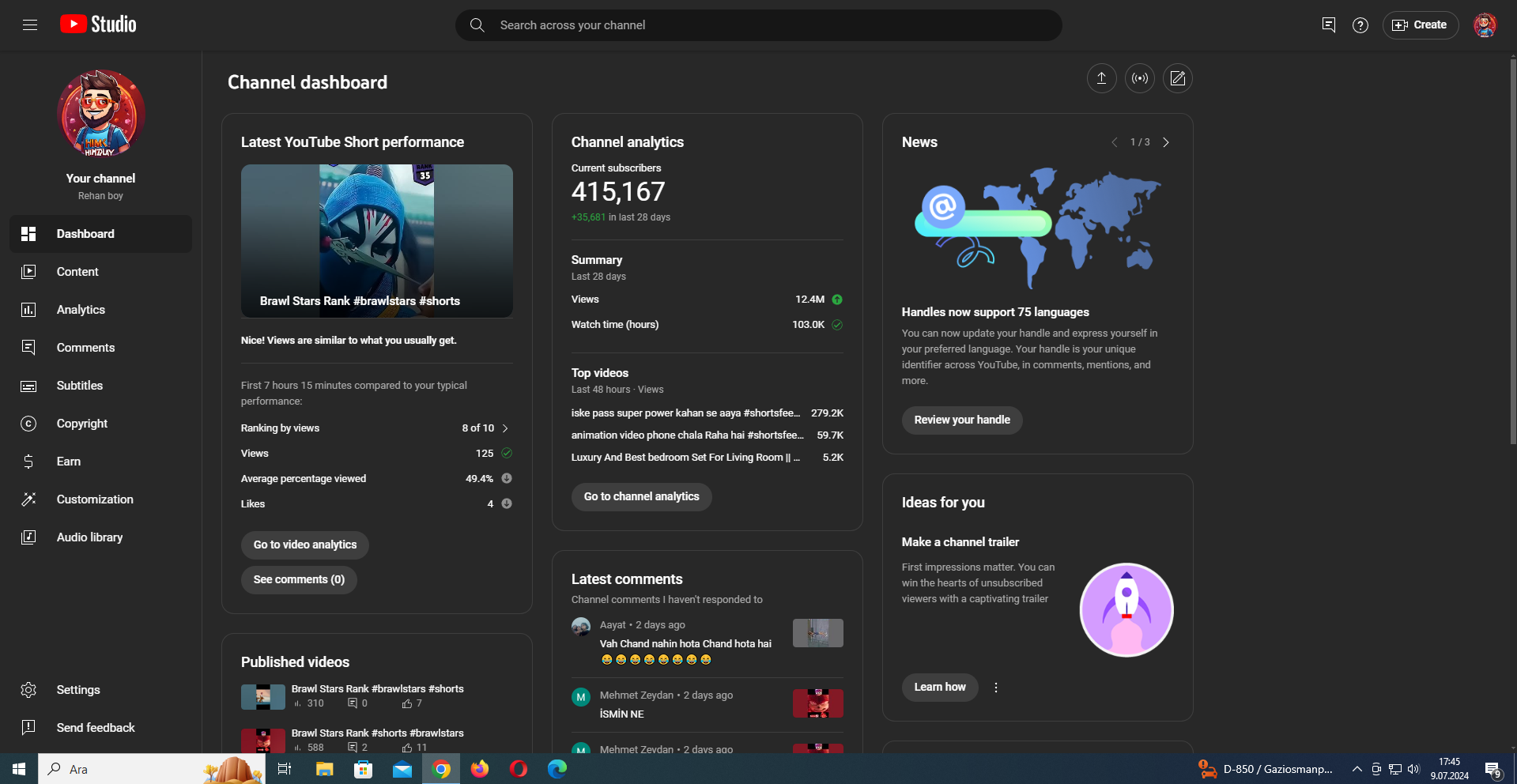This screenshot has width=1517, height=784.
Task: Open Customization section in sidebar
Action: click(100, 499)
